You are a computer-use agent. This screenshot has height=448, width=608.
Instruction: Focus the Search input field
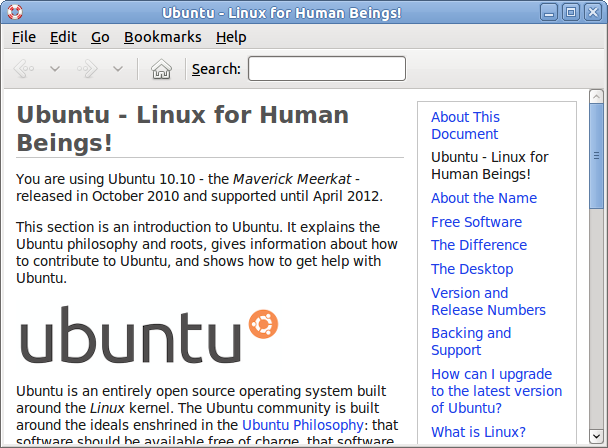click(x=327, y=69)
